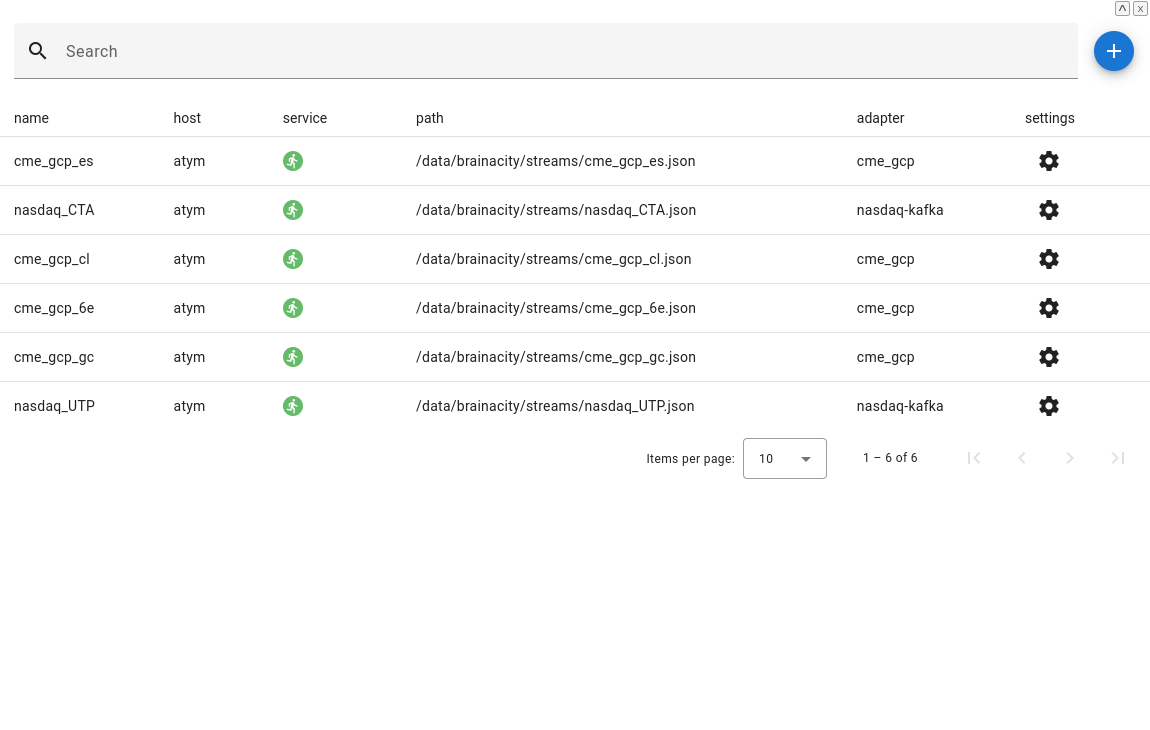Select the nasdaq-kafka adapter link for nasdaq_UTP
Screen dimensions: 1150x730
[x=900, y=406]
